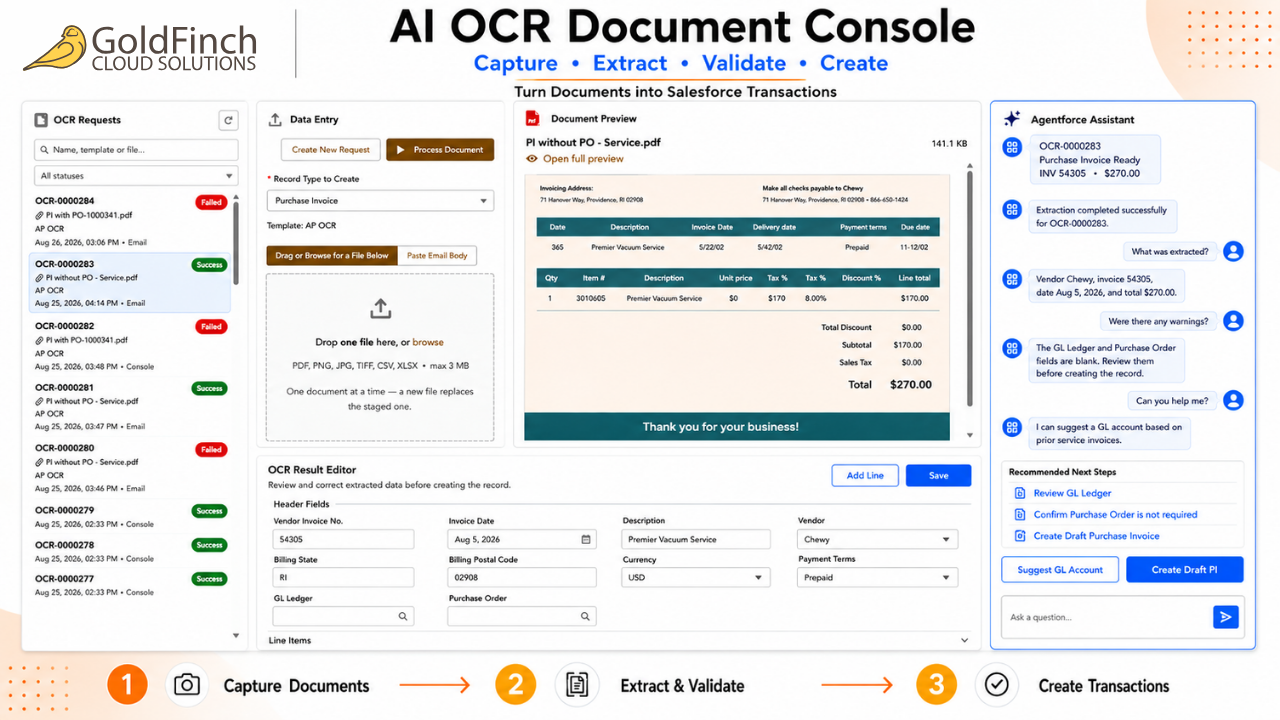Click Confirm Purchase Order is not required
Image resolution: width=1280 pixels, height=720 pixels.
(1115, 514)
